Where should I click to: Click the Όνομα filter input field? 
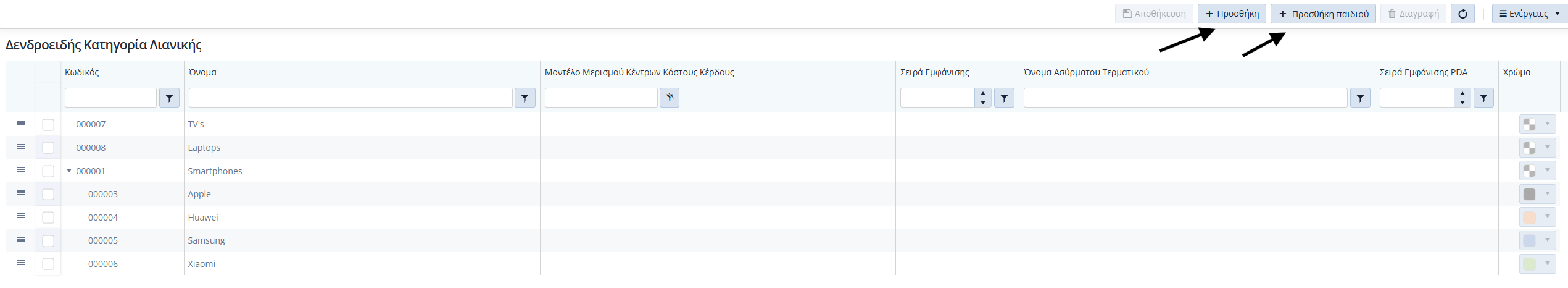pyautogui.click(x=351, y=98)
